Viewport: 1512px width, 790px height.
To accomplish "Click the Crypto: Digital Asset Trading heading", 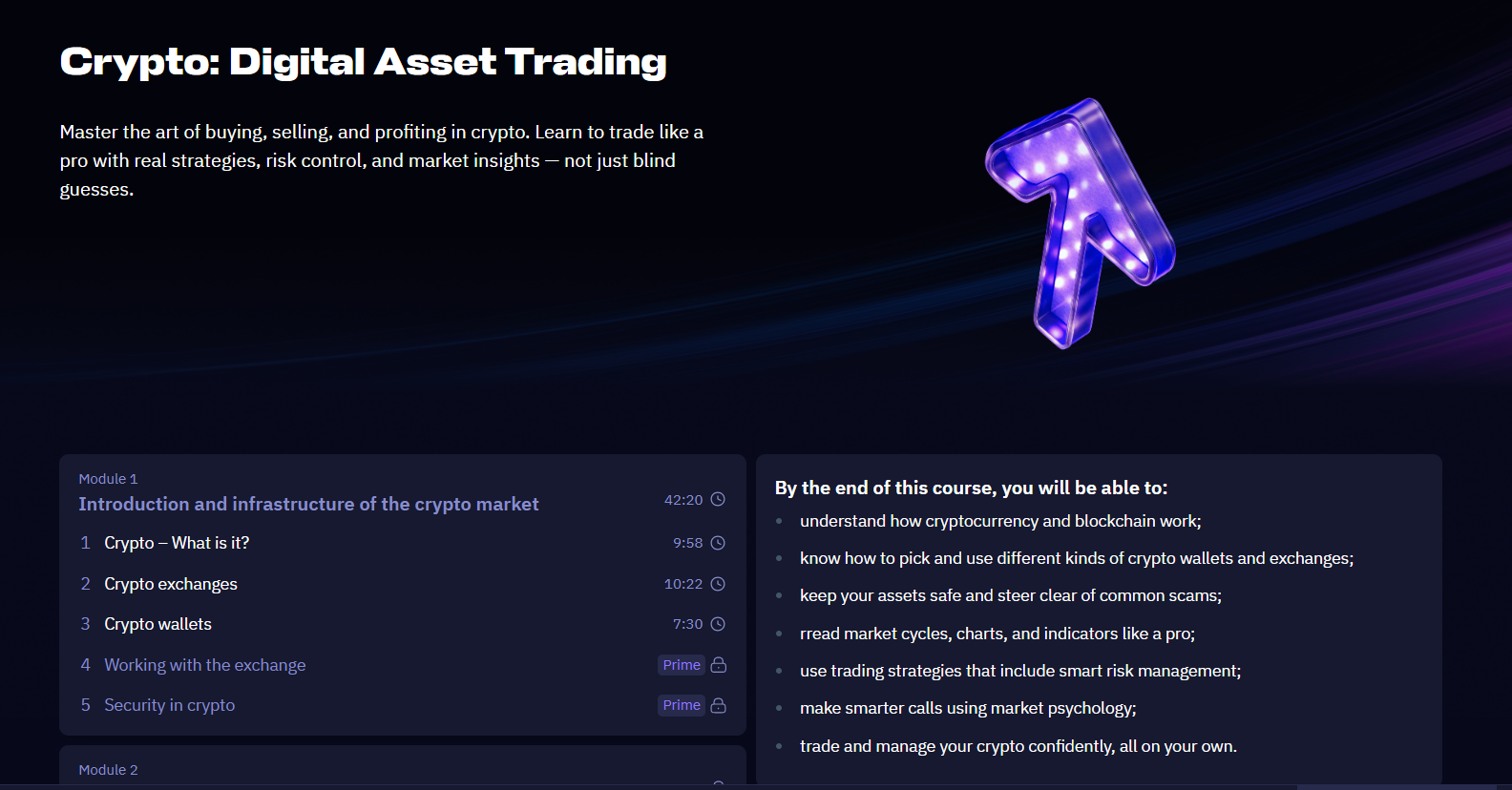I will pyautogui.click(x=364, y=62).
